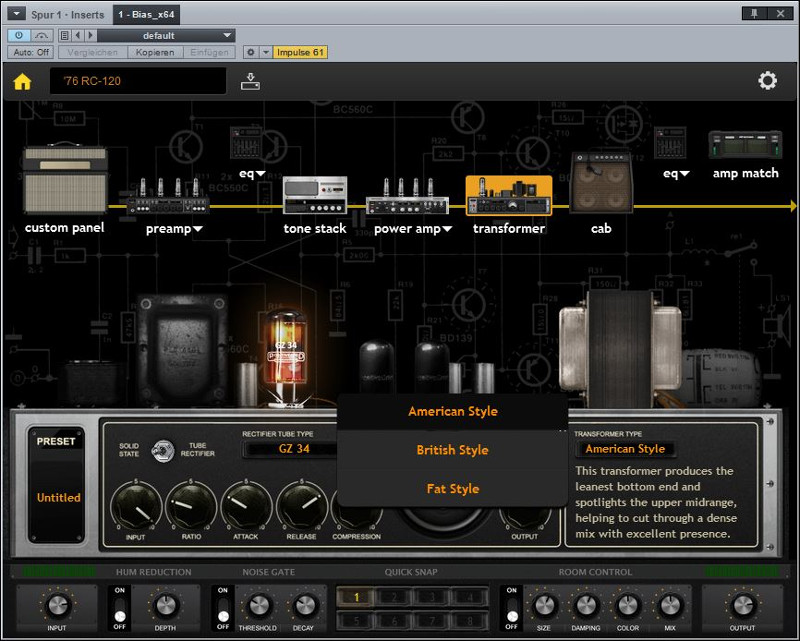Image resolution: width=800 pixels, height=641 pixels.
Task: Click the Hum Reduction DEPTH knob
Action: pos(165,606)
